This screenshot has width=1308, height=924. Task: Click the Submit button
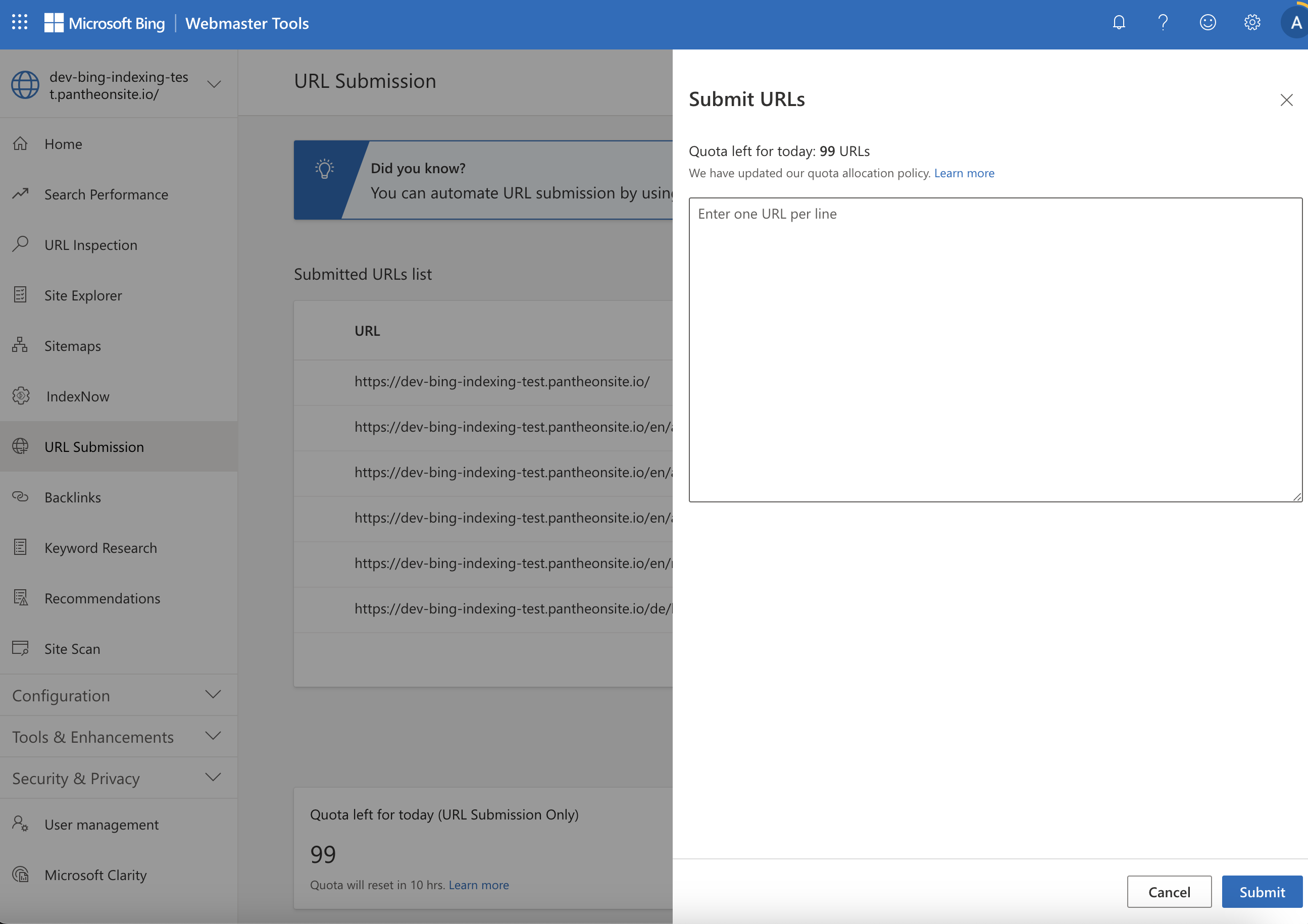pos(1262,892)
